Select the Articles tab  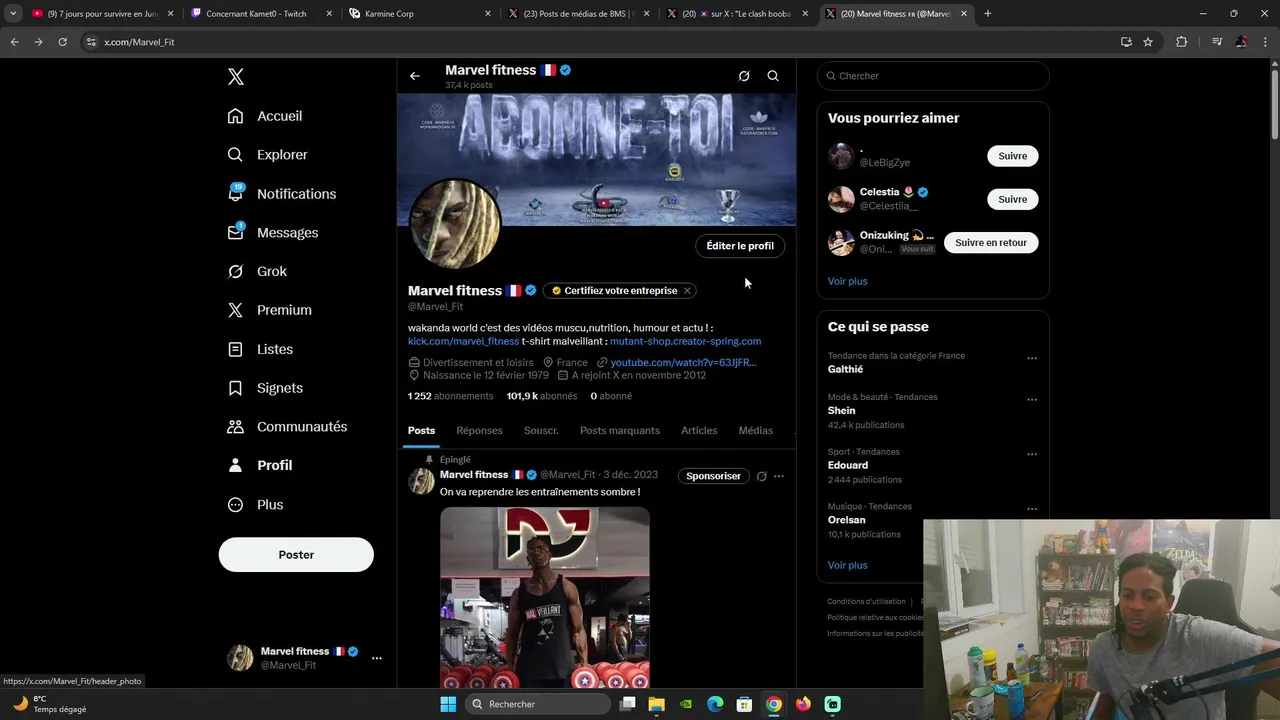coord(699,431)
